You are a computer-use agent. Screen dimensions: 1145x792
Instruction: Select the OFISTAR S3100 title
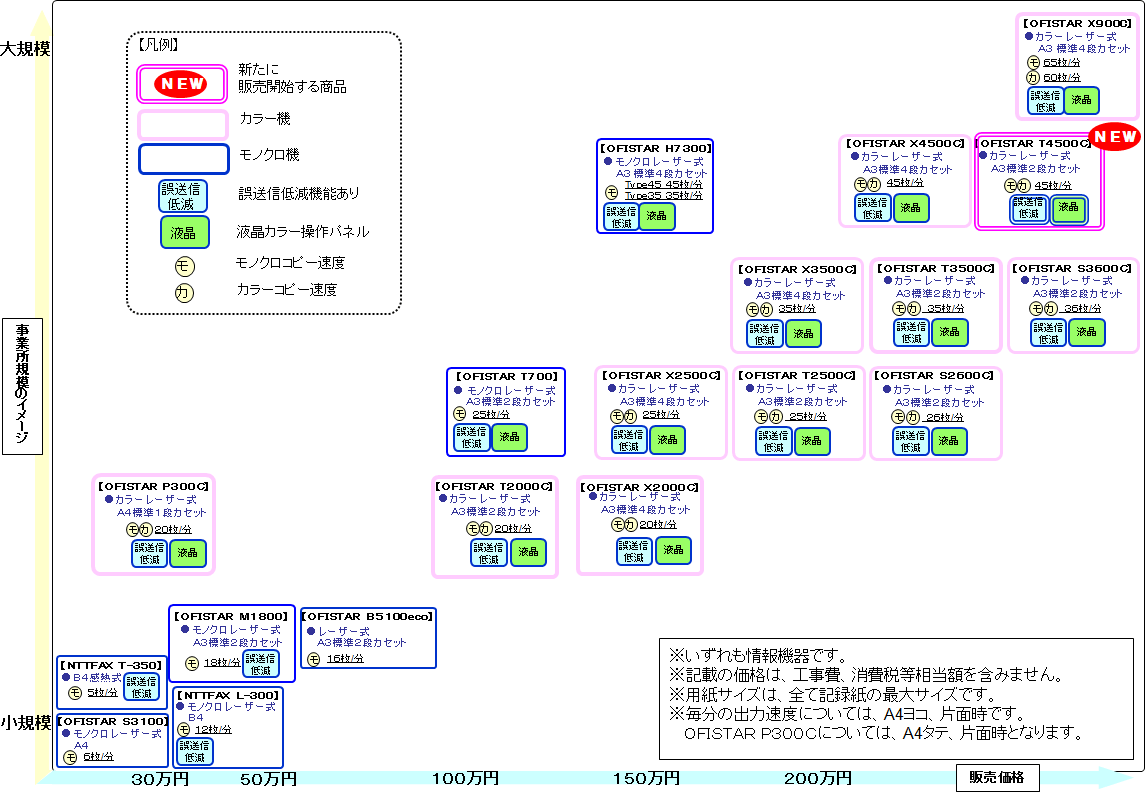pos(112,721)
